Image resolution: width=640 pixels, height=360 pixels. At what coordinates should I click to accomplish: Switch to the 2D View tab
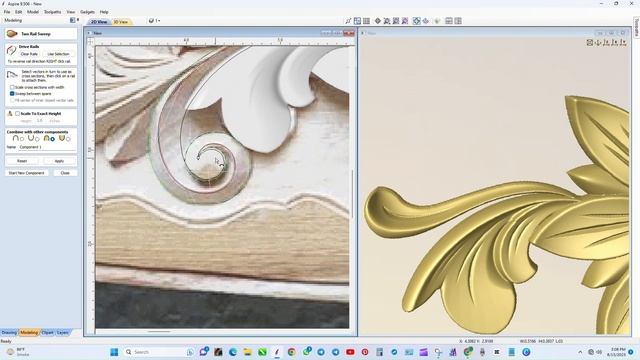pyautogui.click(x=99, y=22)
